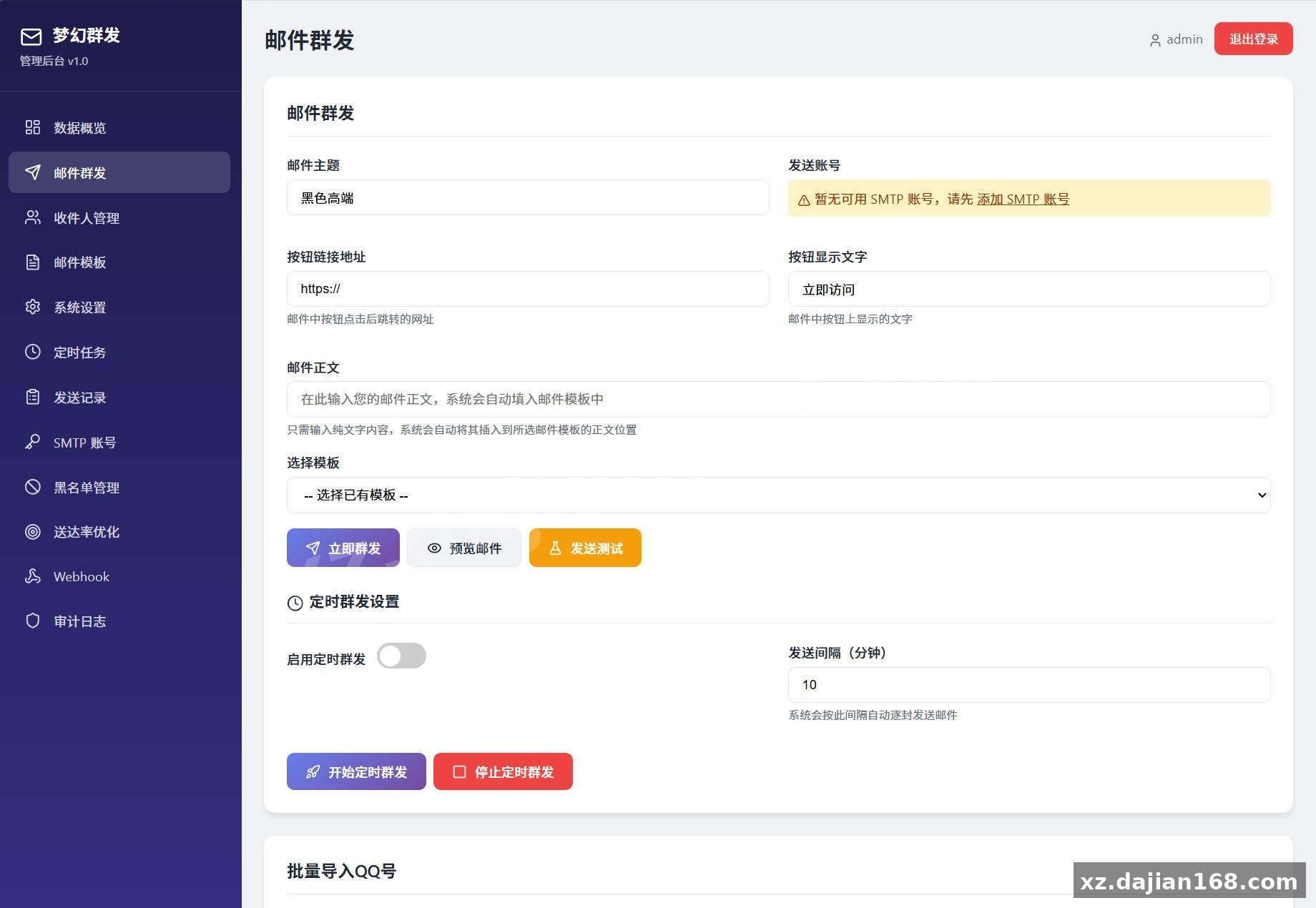Open 发送记录 page
Viewport: 1316px width, 908px height.
pos(119,397)
